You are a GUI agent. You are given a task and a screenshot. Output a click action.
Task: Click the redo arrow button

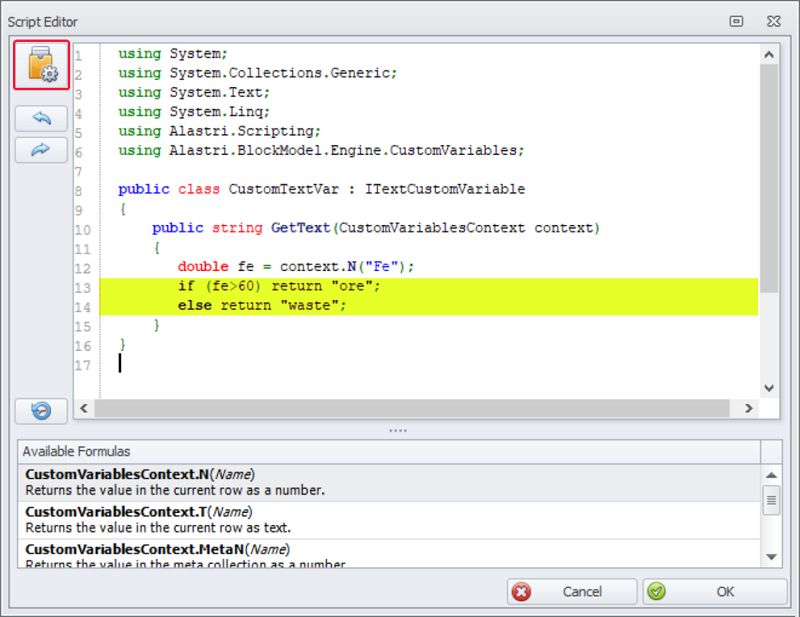click(x=42, y=150)
